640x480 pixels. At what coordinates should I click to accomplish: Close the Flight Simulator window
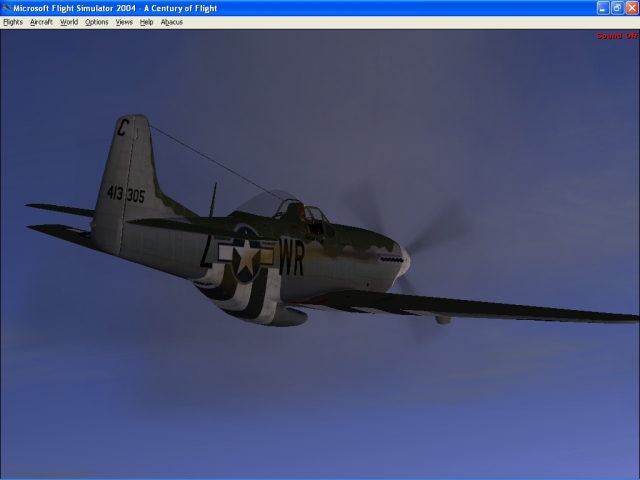(631, 8)
